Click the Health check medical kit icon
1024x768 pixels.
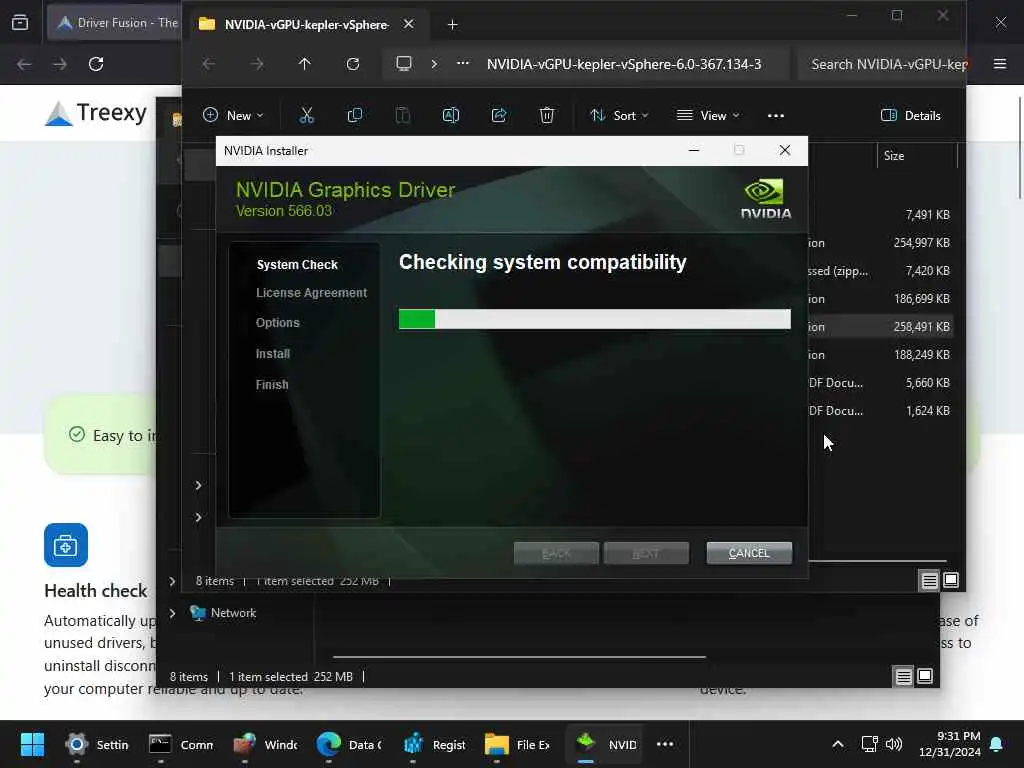66,545
